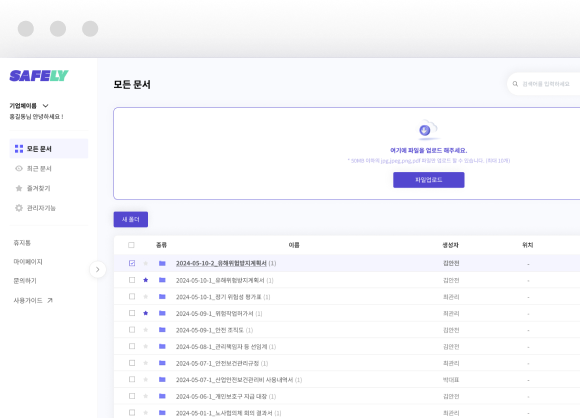
Task: Star the 개인보호구 지급 대장 folder
Action: point(146,396)
